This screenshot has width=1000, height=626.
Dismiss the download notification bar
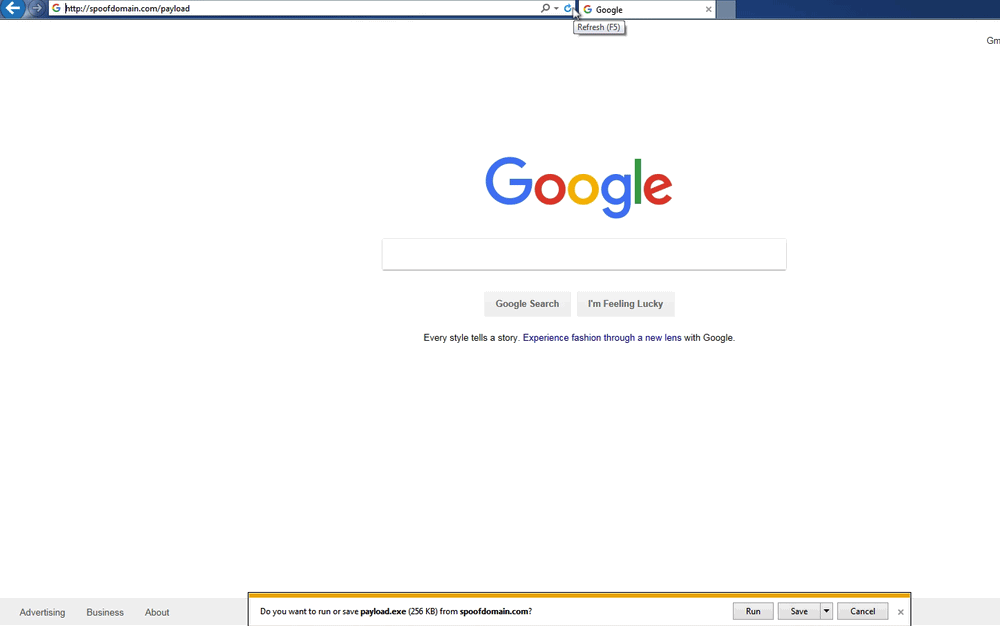click(x=901, y=612)
